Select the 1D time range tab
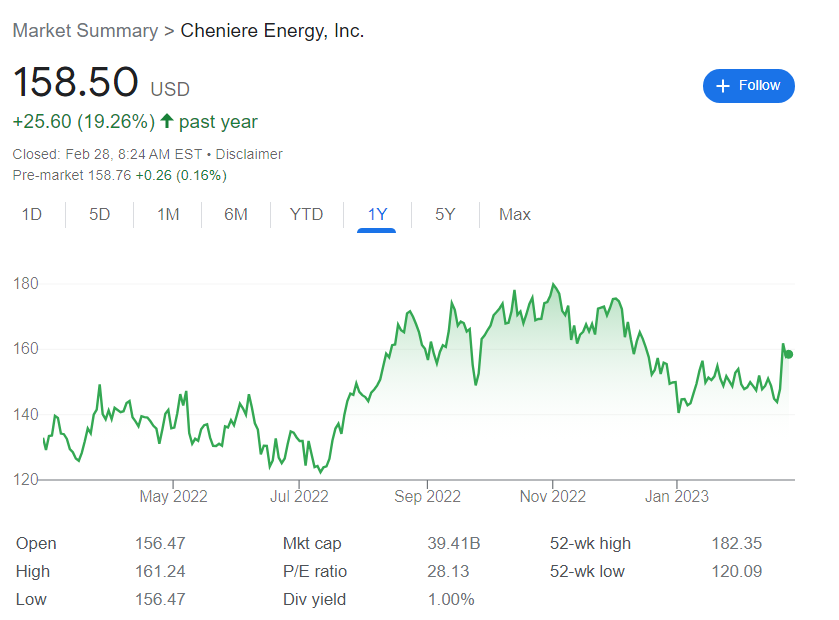The width and height of the screenshot is (839, 620). click(x=32, y=215)
